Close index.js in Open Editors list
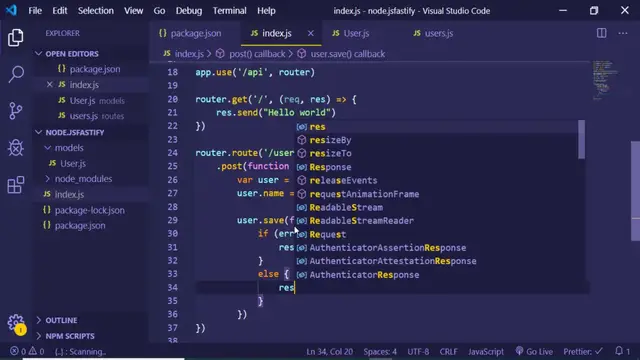640x360 pixels. coord(49,84)
